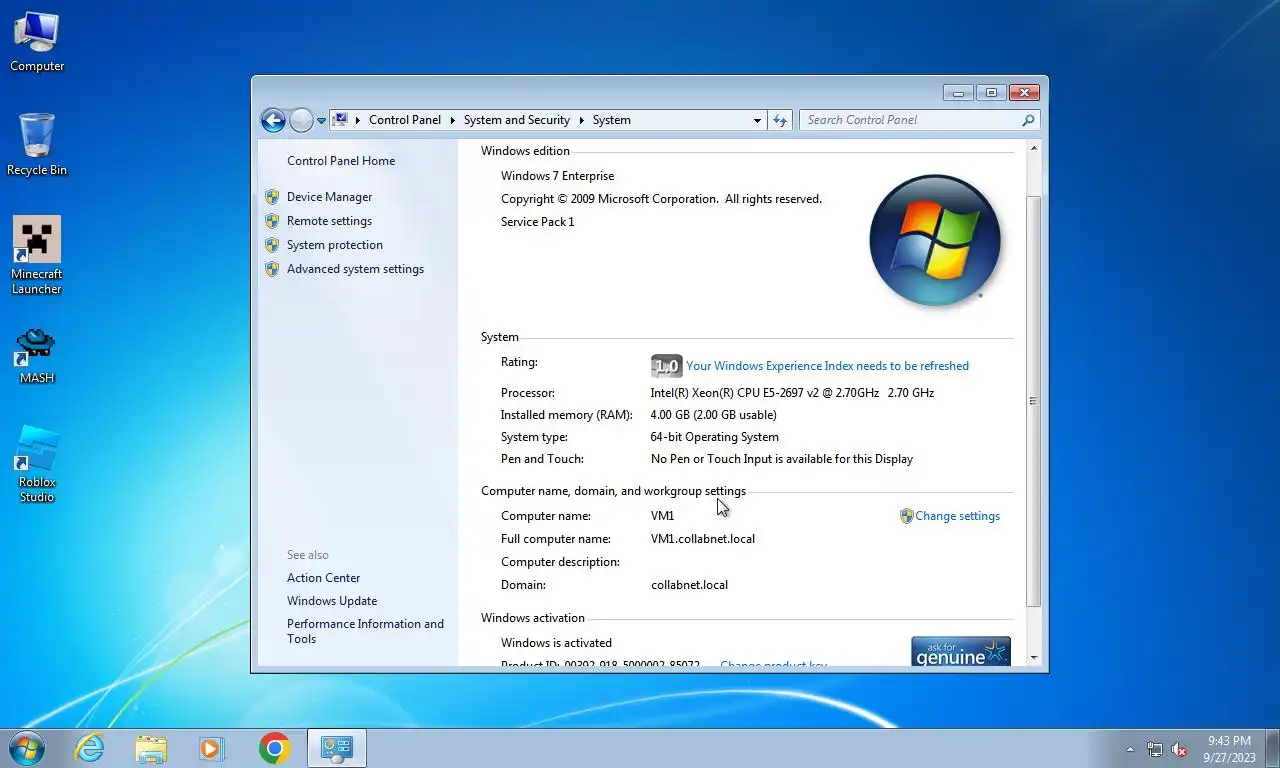Open Control Panel Home
Viewport: 1280px width, 768px height.
(x=341, y=161)
